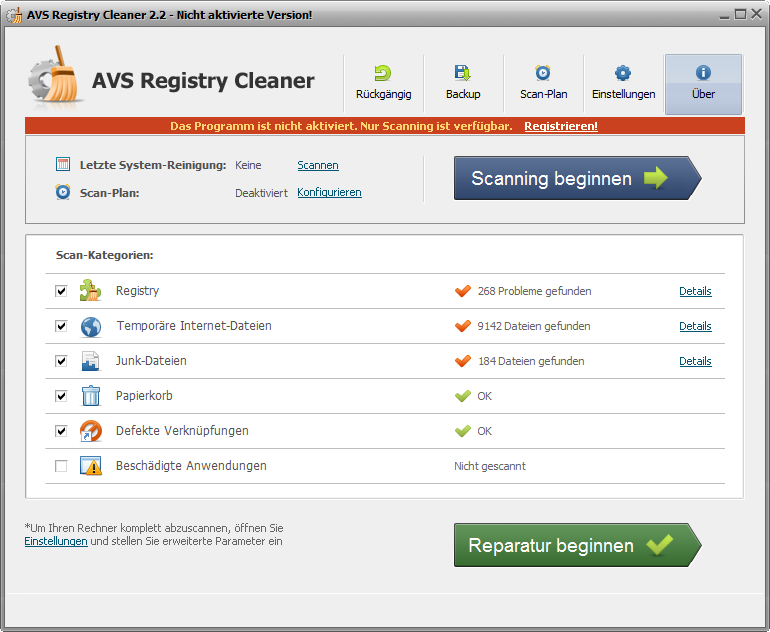Image resolution: width=770 pixels, height=632 pixels.
Task: Click the Papierkorb recycle bin icon
Action: pos(91,396)
